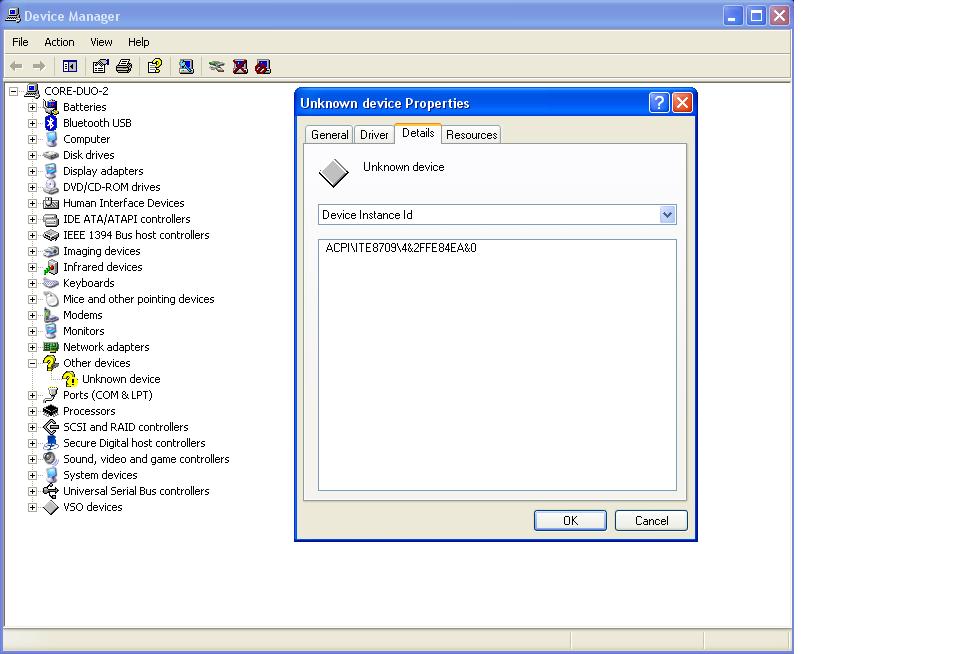Select Mice and other pointing devices
This screenshot has width=960, height=654.
[x=138, y=299]
